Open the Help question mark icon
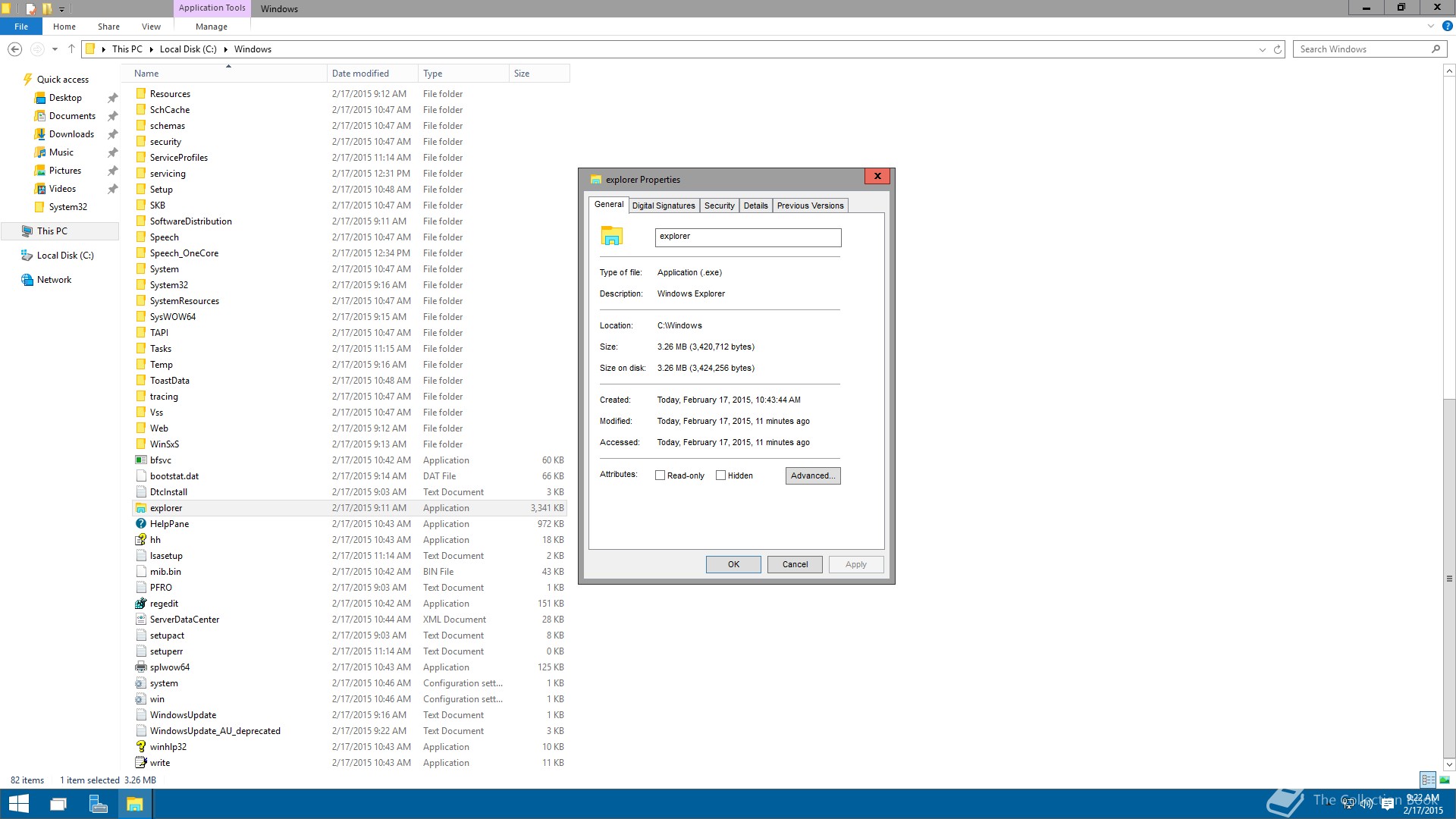This screenshot has width=1456, height=819. click(x=1447, y=26)
